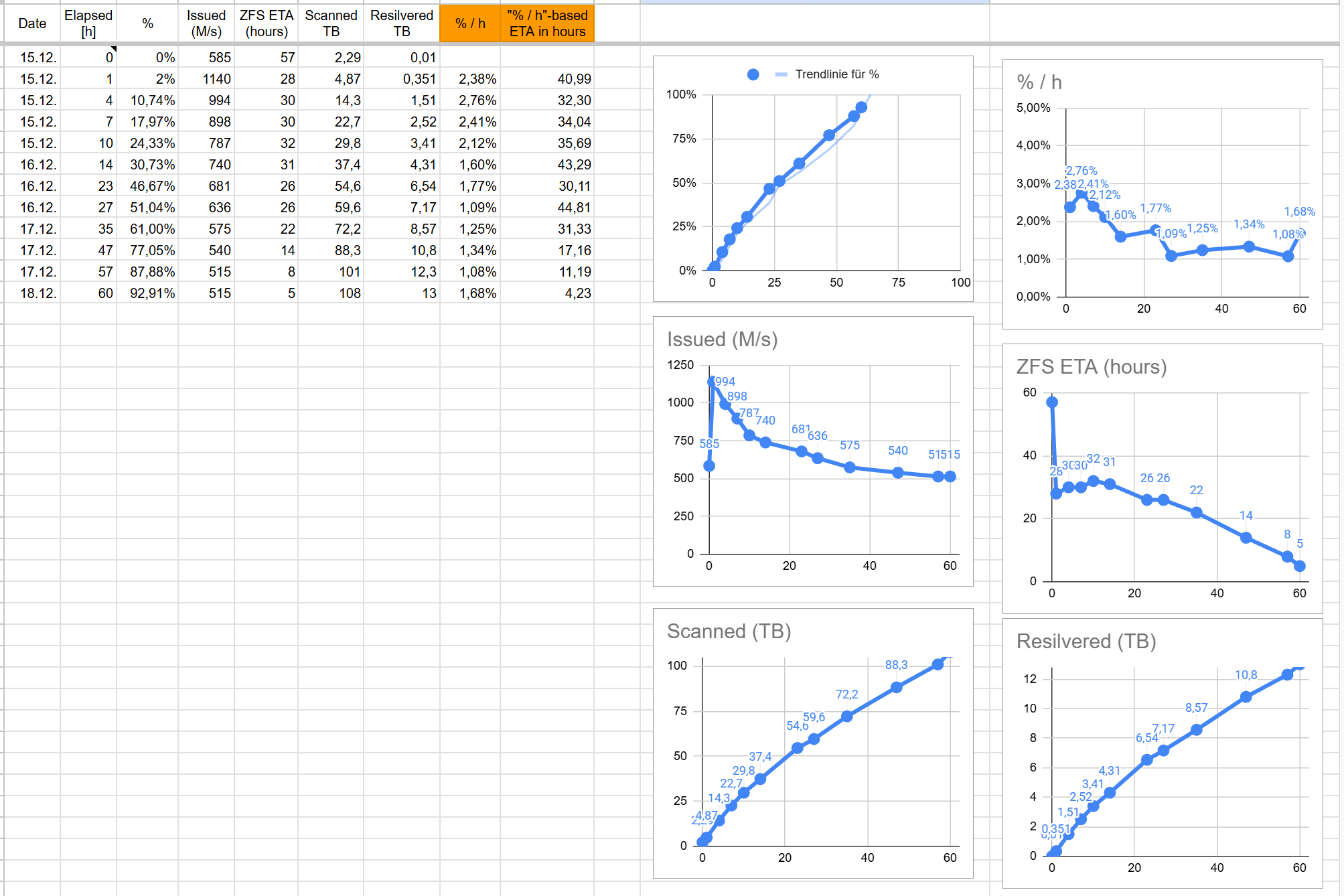Image resolution: width=1344 pixels, height=896 pixels.
Task: Click the "Scanned (TB)" chart title
Action: [x=729, y=631]
